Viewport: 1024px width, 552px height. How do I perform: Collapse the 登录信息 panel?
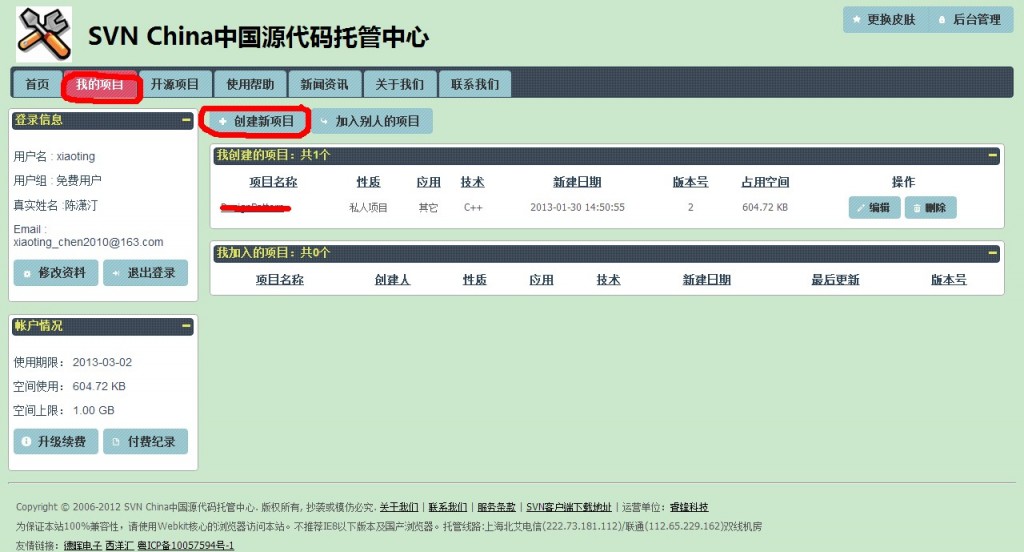coord(186,120)
